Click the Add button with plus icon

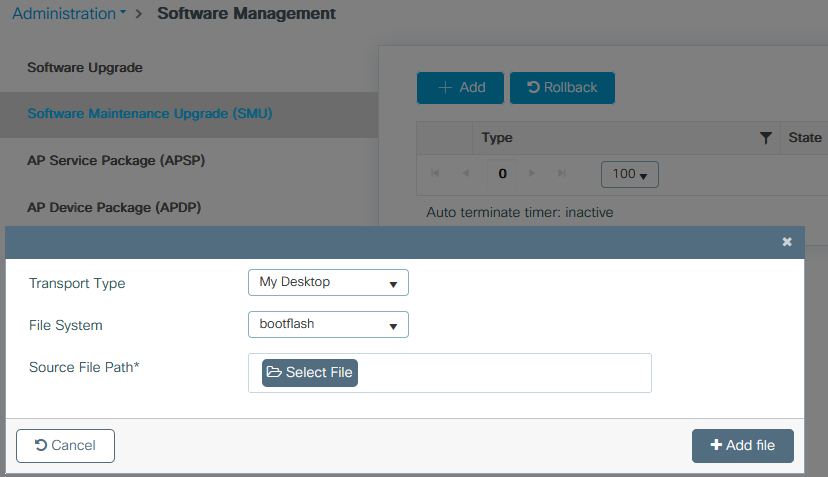460,88
